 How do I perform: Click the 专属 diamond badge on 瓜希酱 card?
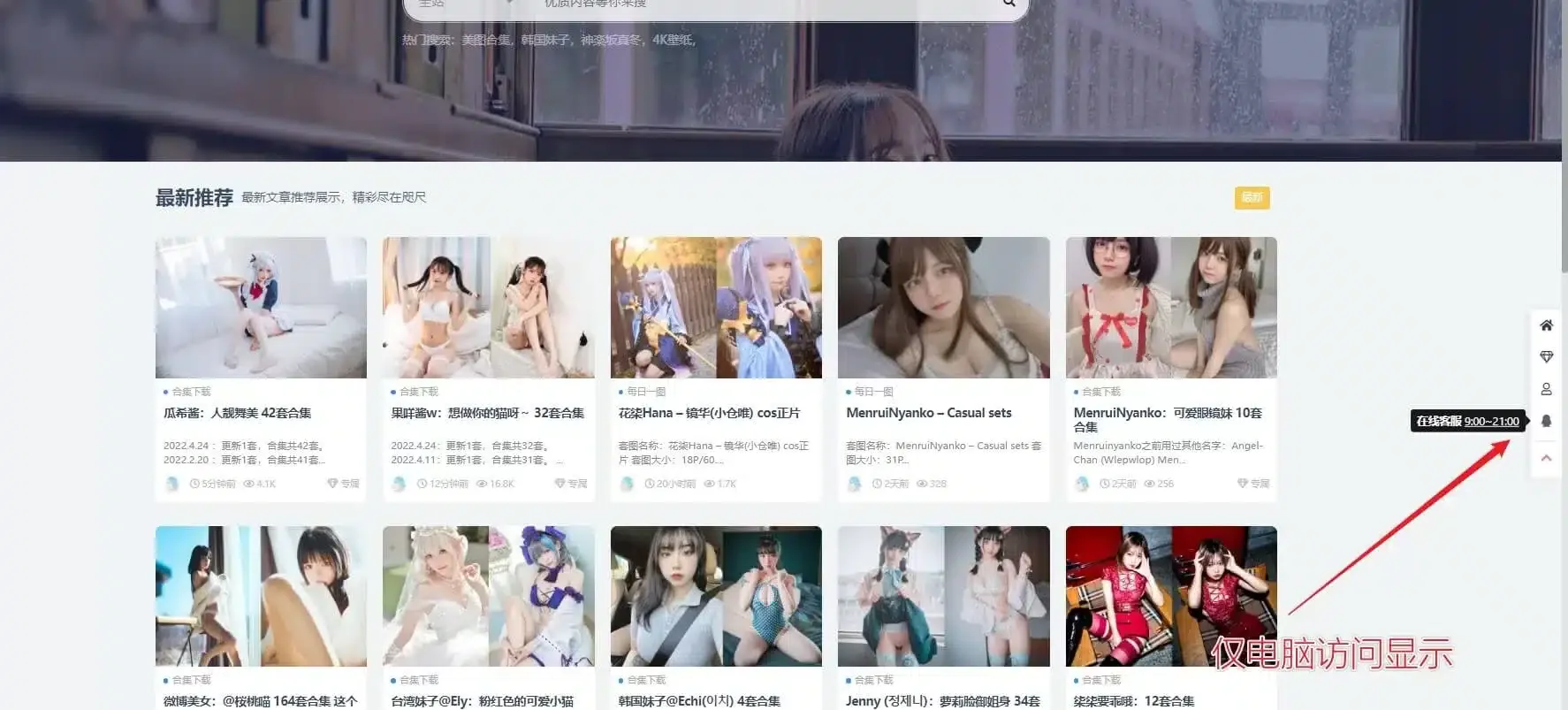(343, 484)
